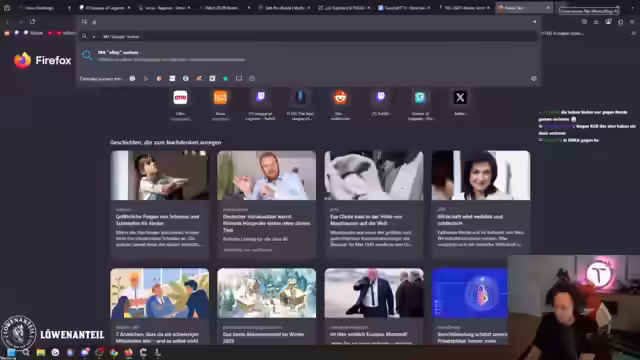Open the Reddit shortcut tile

(340, 98)
